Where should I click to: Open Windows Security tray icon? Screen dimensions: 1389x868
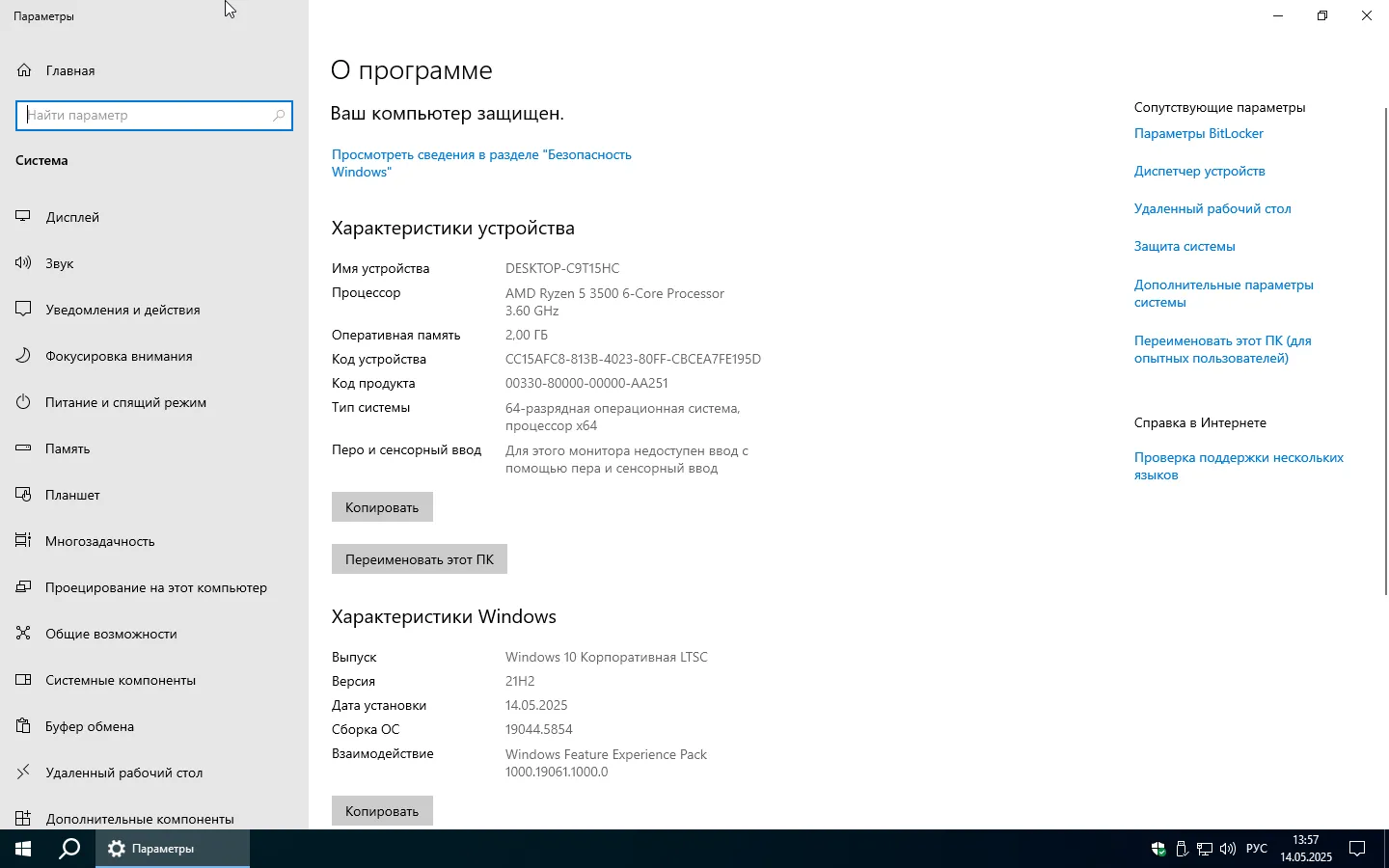(x=1158, y=850)
